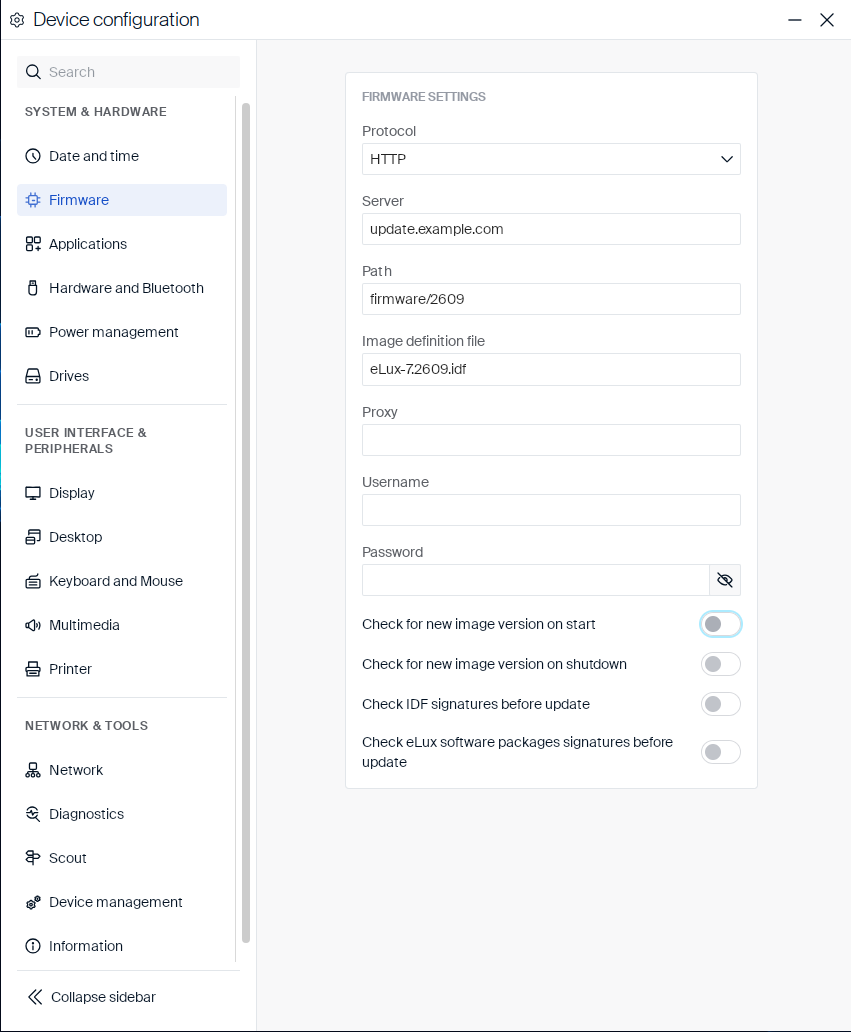Viewport: 851px width, 1032px height.
Task: Open Power management settings
Action: [122, 332]
